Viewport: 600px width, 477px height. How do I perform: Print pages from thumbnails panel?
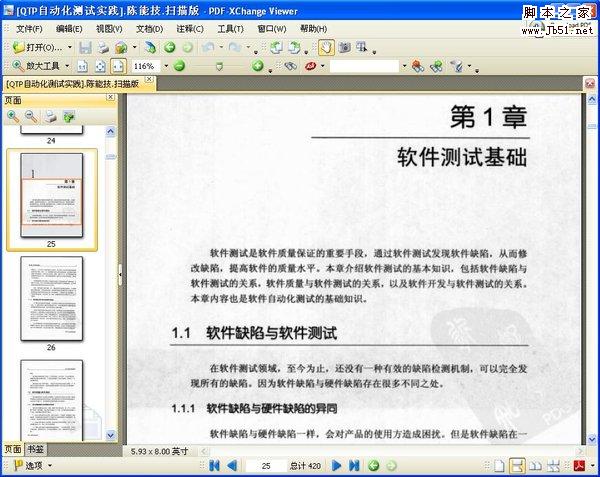pos(50,117)
